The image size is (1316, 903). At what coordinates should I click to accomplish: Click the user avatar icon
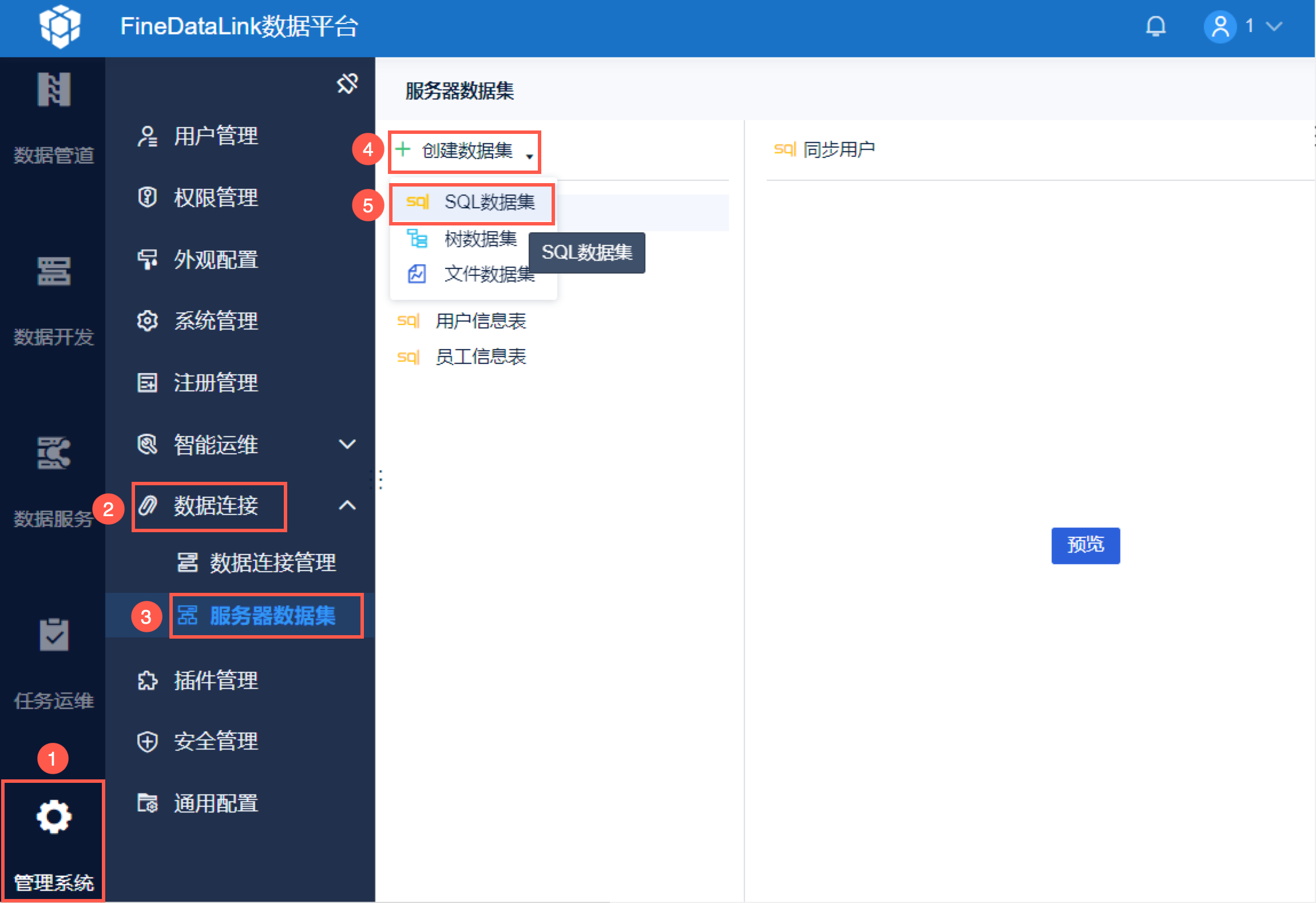1219,26
